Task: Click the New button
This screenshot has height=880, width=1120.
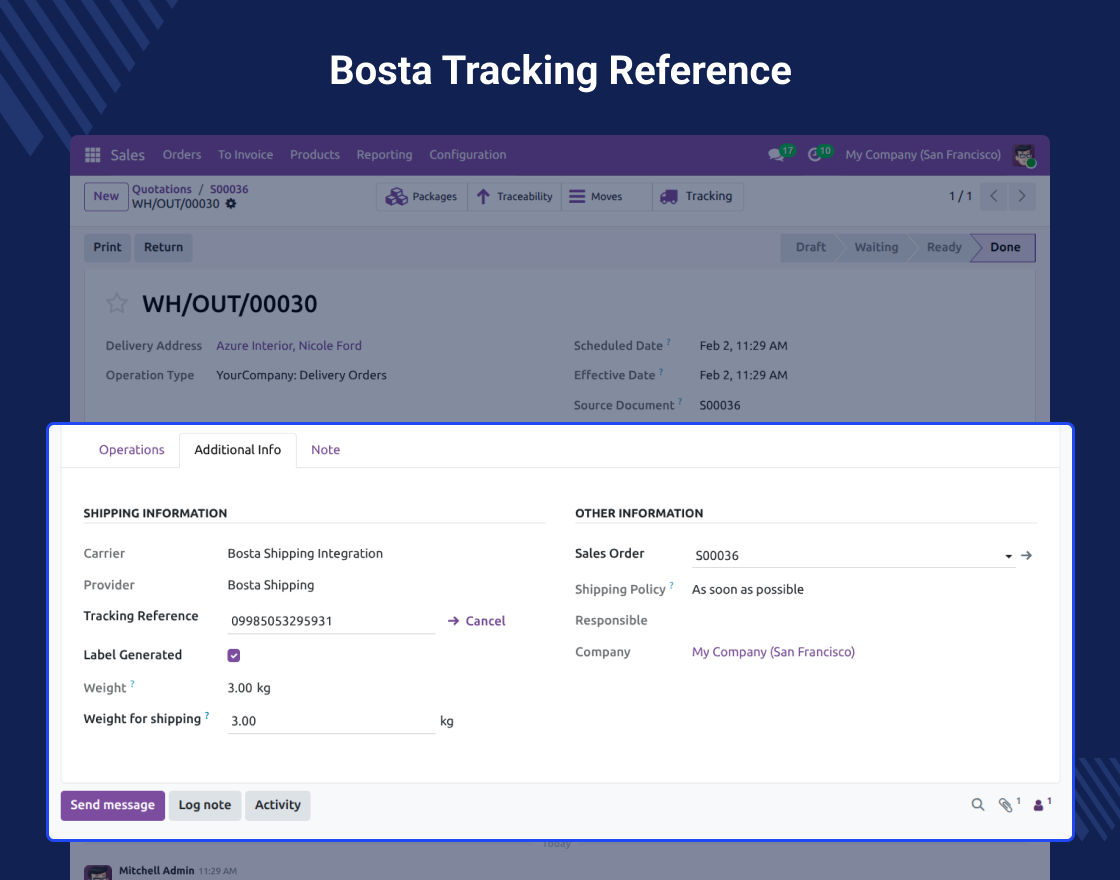Action: pyautogui.click(x=106, y=196)
